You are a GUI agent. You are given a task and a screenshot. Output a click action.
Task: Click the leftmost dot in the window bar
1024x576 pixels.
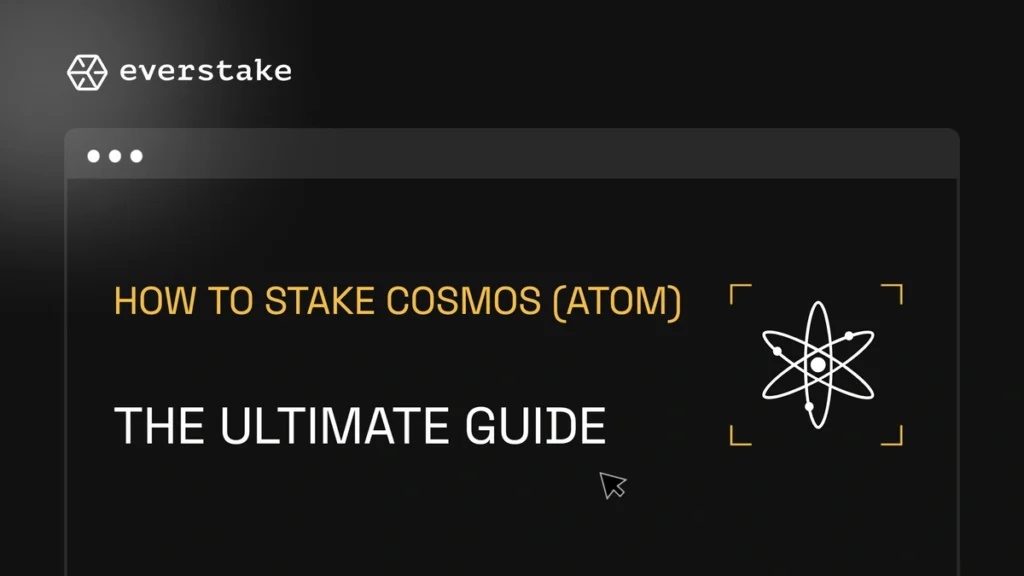[94, 156]
